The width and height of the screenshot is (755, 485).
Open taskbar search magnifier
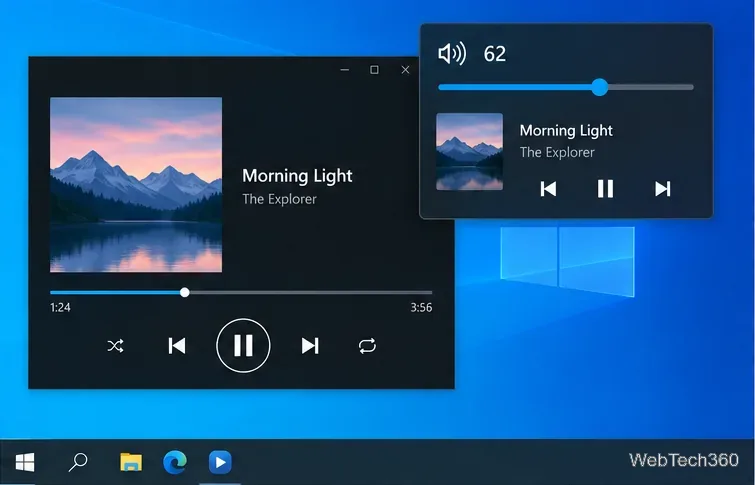[78, 462]
